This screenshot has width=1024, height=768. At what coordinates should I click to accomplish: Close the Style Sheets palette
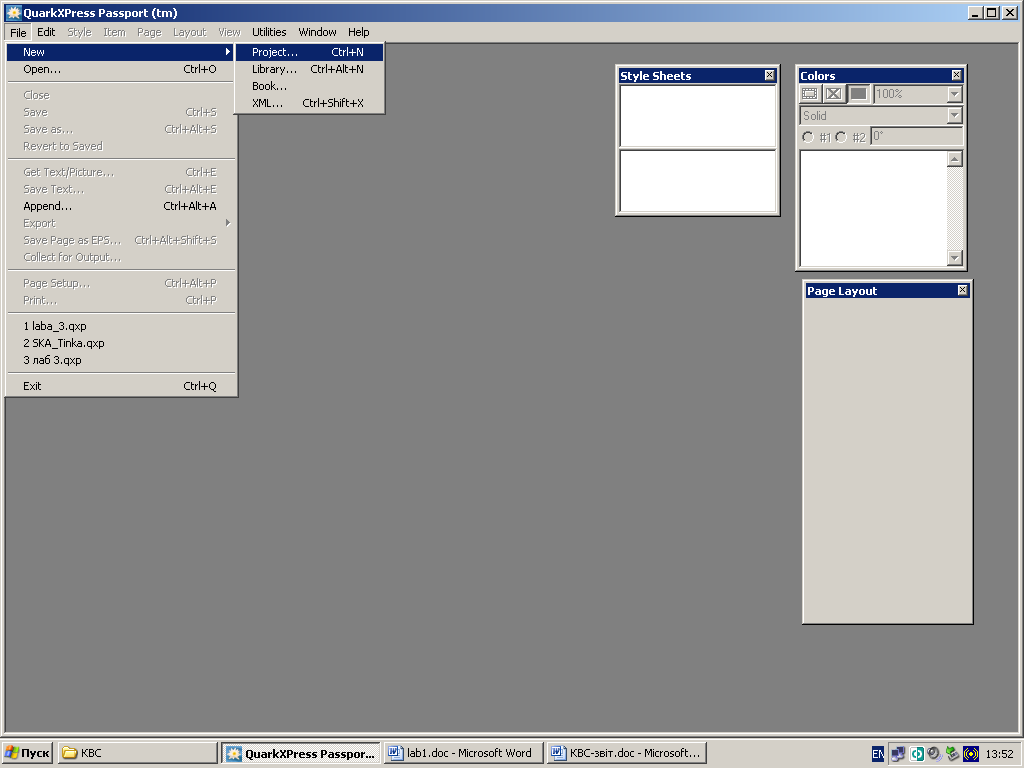pos(769,75)
